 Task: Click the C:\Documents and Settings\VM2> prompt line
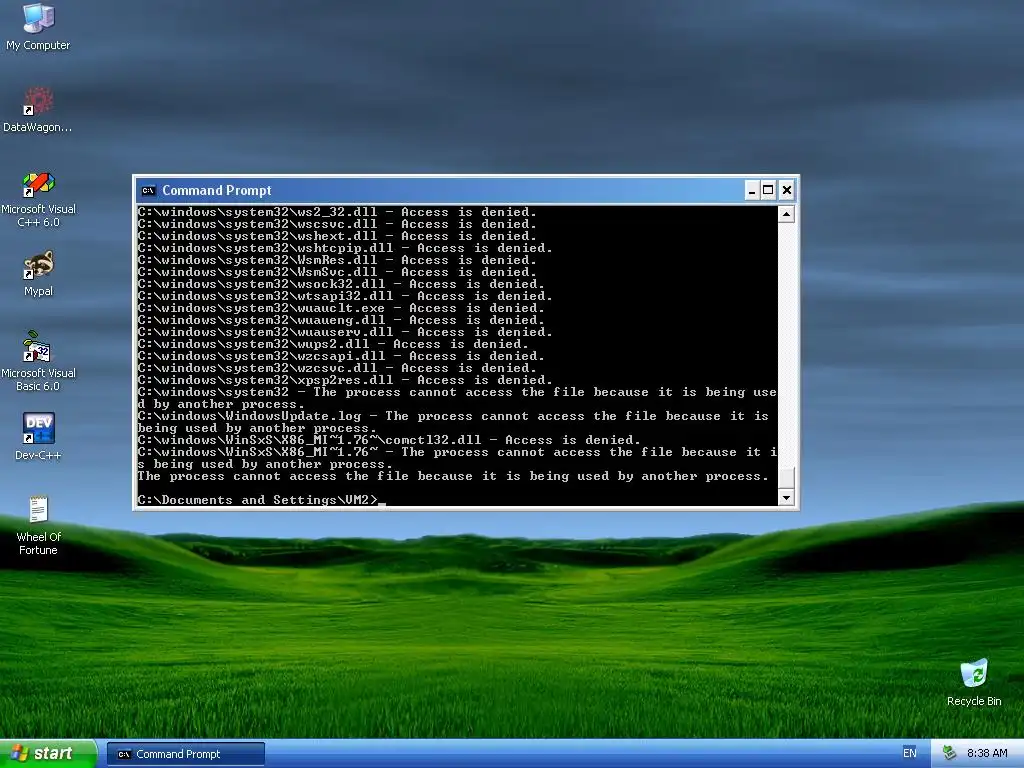258,500
